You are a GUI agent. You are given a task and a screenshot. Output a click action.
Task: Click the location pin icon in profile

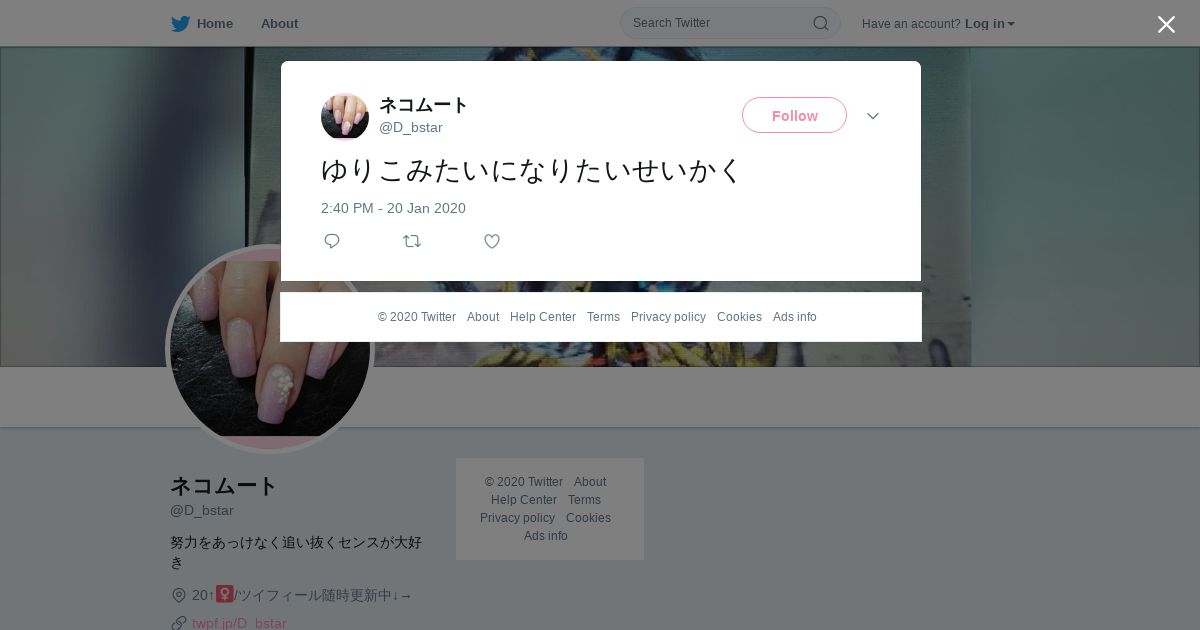click(179, 595)
